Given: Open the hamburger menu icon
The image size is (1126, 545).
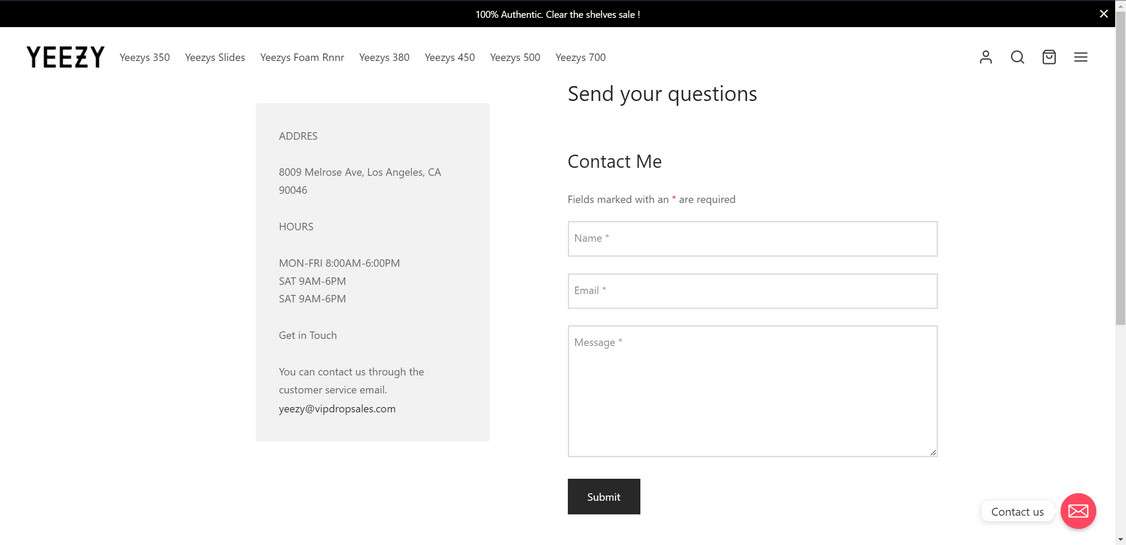Looking at the screenshot, I should (1081, 57).
